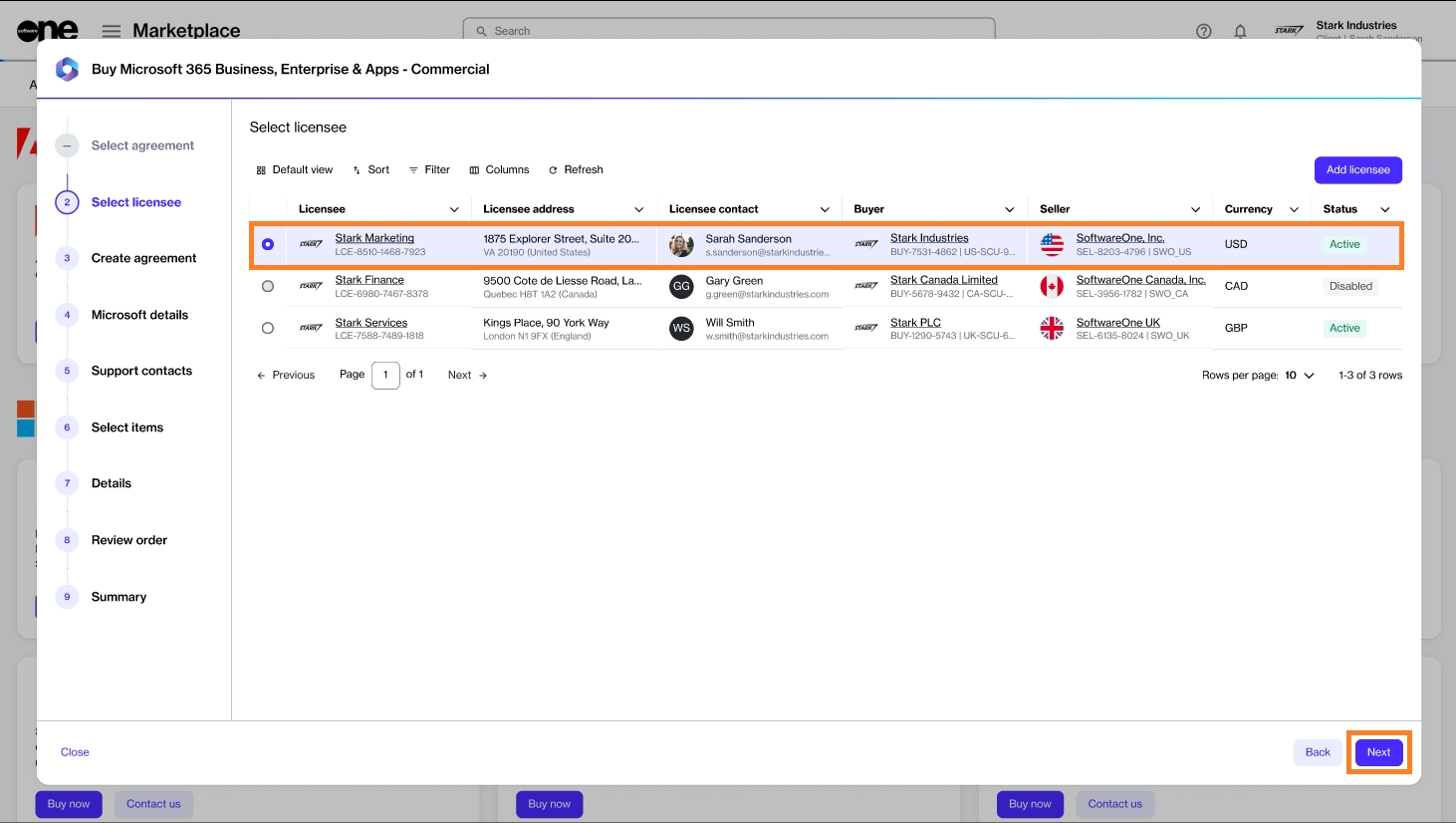
Task: Click the Sort icon in the toolbar
Action: pos(357,170)
